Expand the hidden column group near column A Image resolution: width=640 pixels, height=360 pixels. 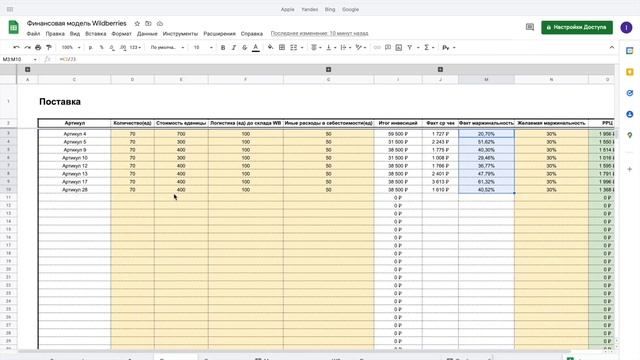28,69
